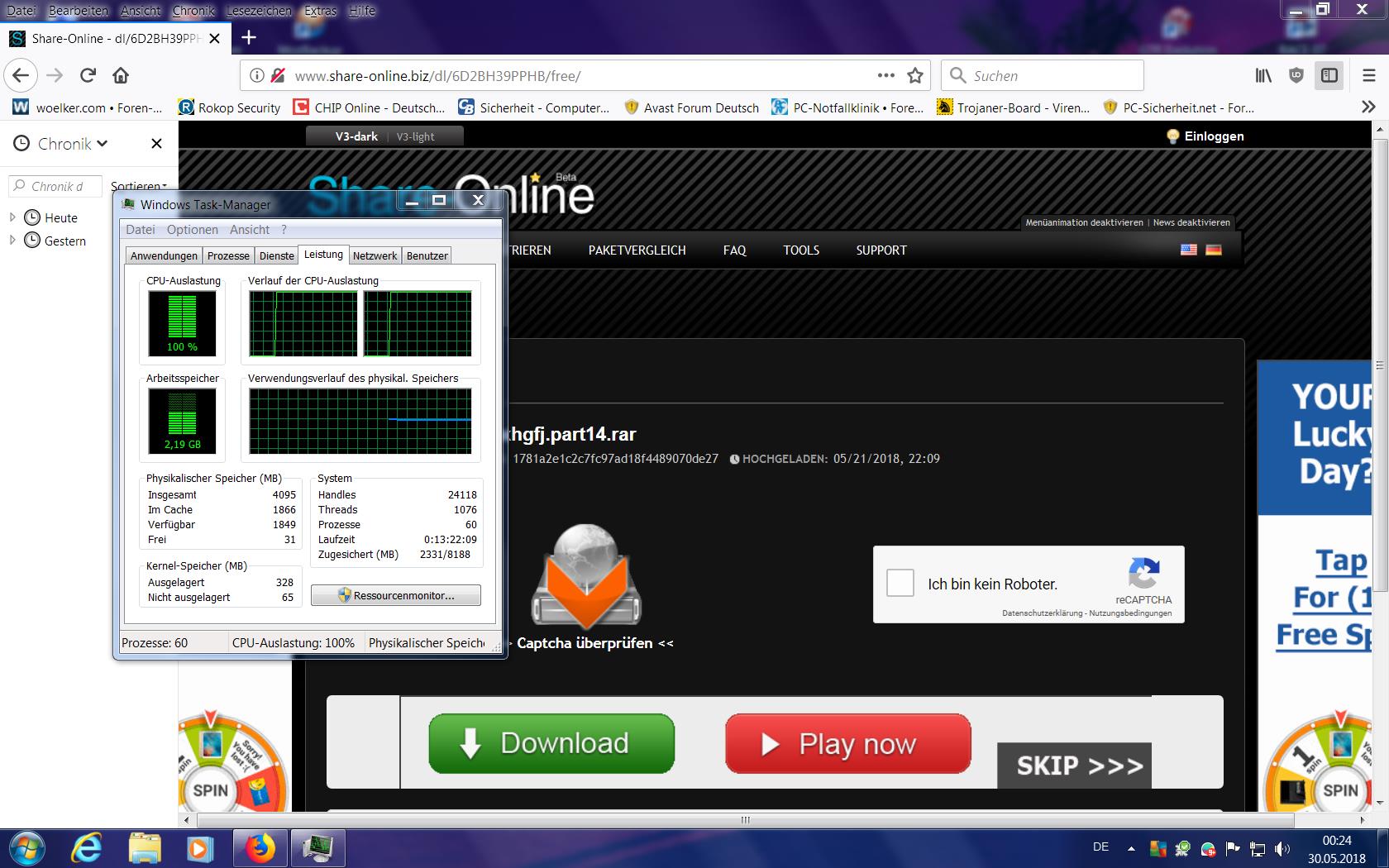Open the Datei menu in Task Manager
Screen dimensions: 1389x868
(141, 230)
